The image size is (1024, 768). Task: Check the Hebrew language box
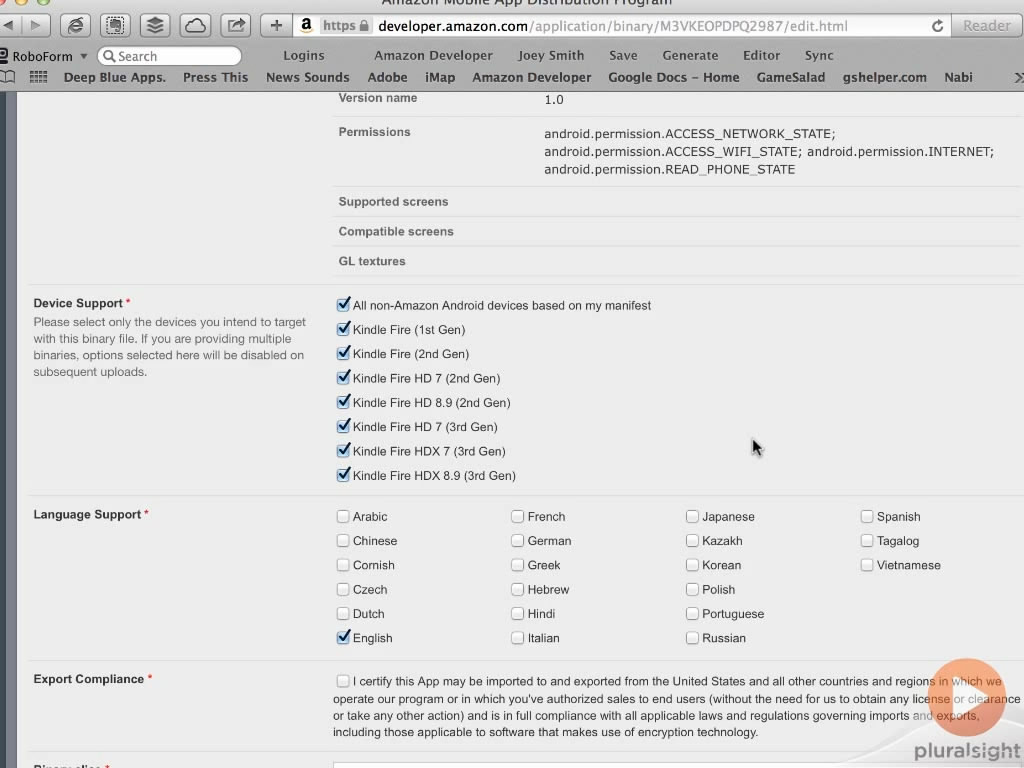[x=517, y=590]
